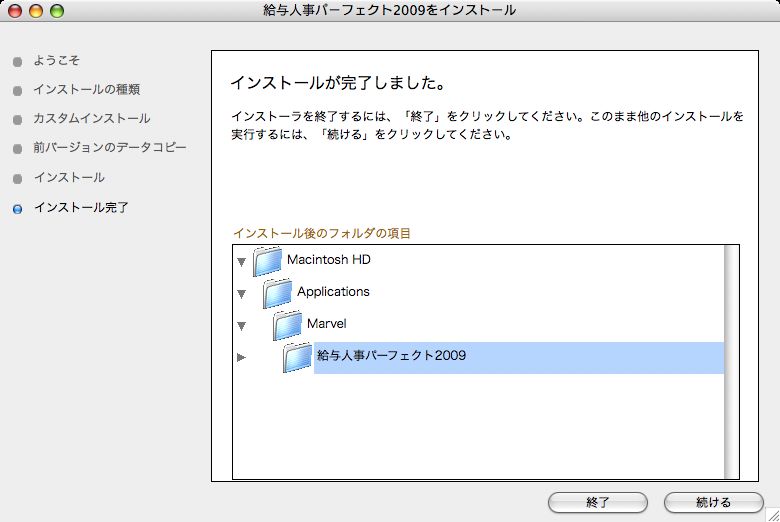Viewport: 780px width, 522px height.
Task: Click the Macintosh HD folder icon
Action: 267,261
